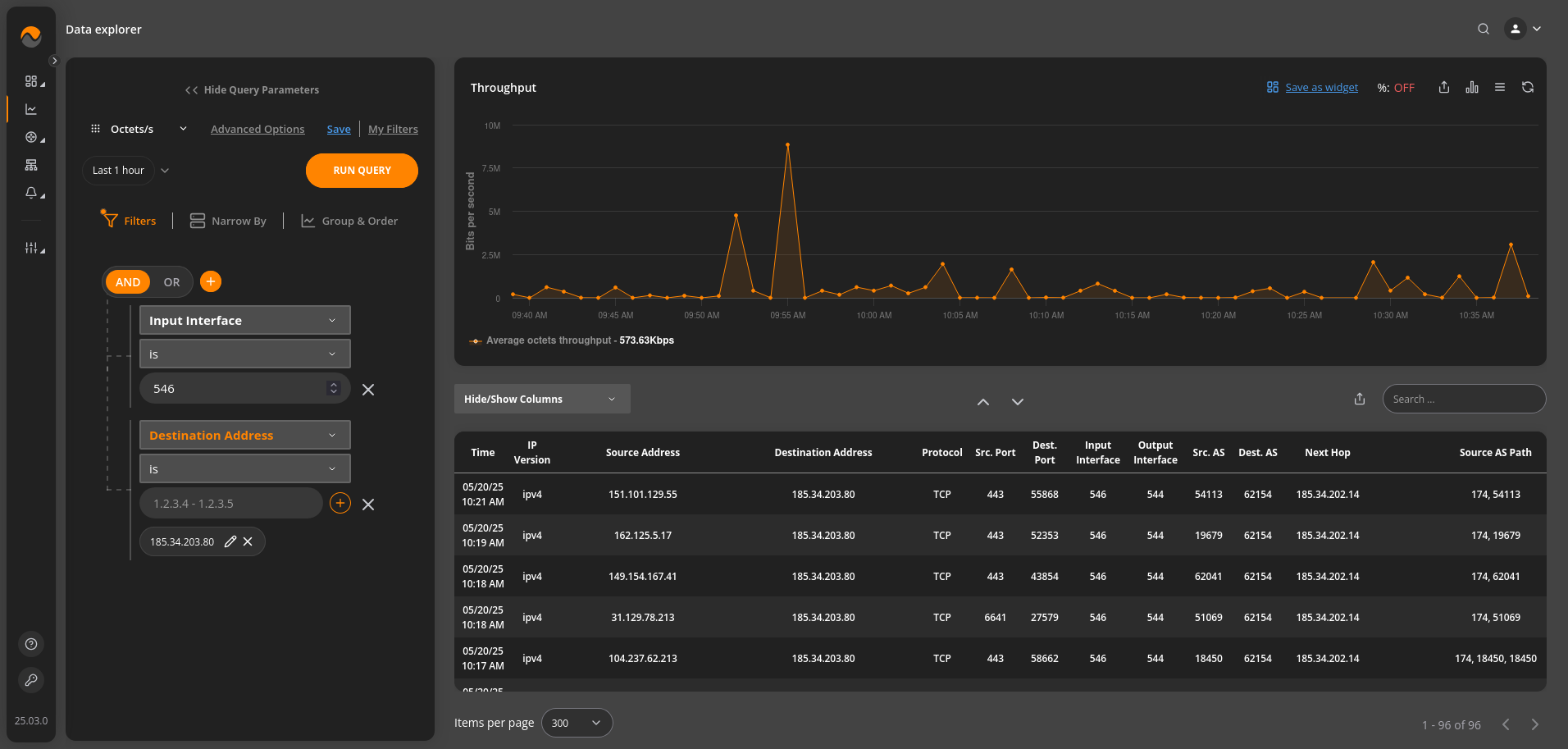Click the Save as widget link
Viewport: 1568px width, 749px height.
(1320, 88)
